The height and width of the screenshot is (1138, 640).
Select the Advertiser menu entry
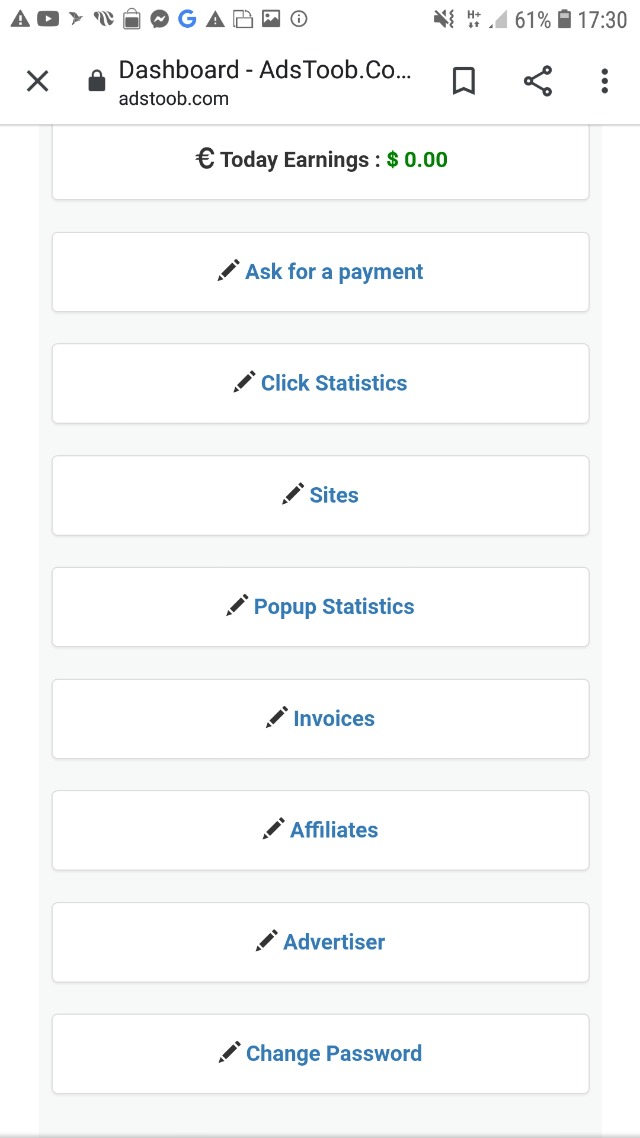click(x=334, y=942)
